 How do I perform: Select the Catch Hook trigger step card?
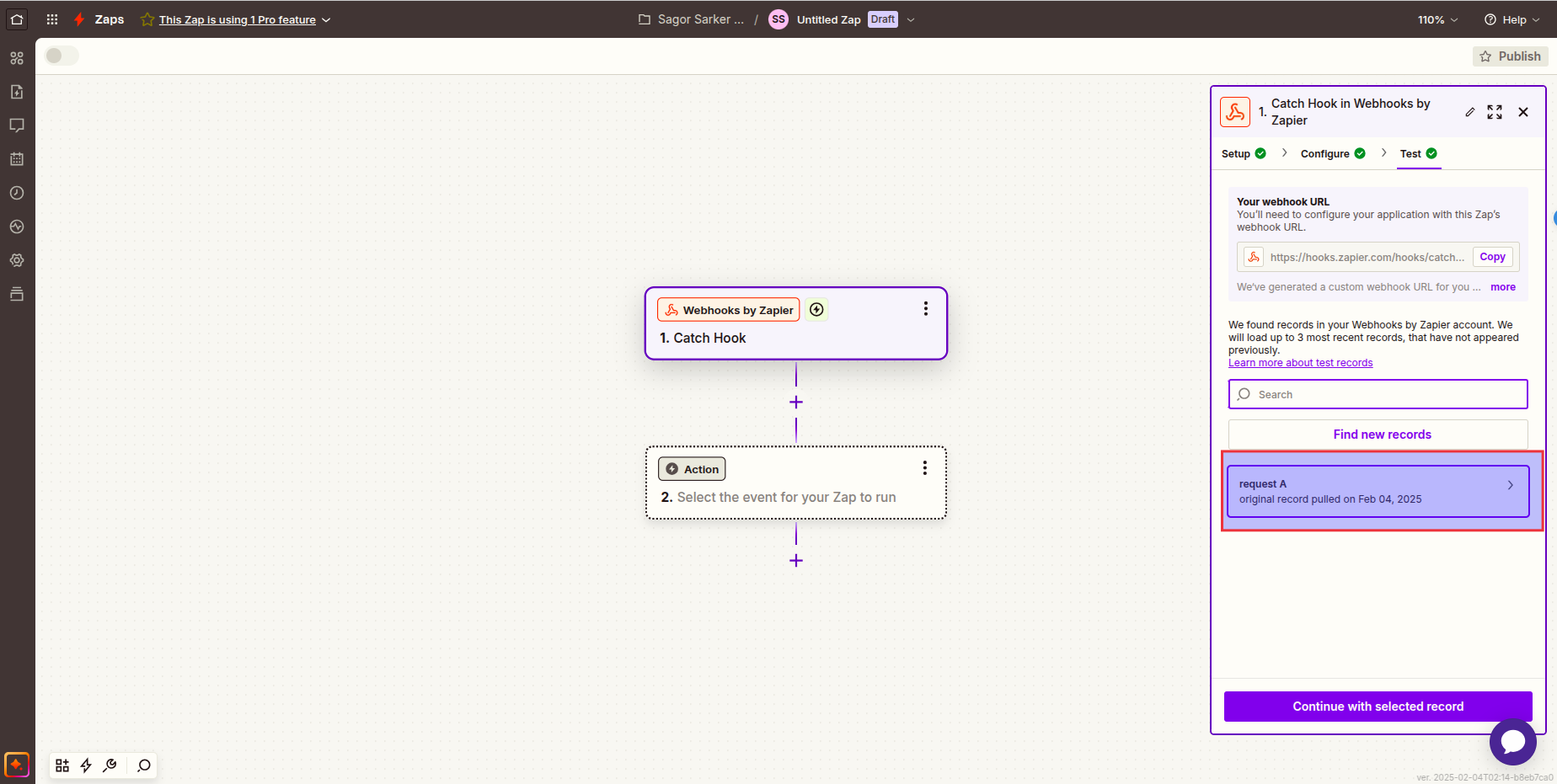coord(796,323)
